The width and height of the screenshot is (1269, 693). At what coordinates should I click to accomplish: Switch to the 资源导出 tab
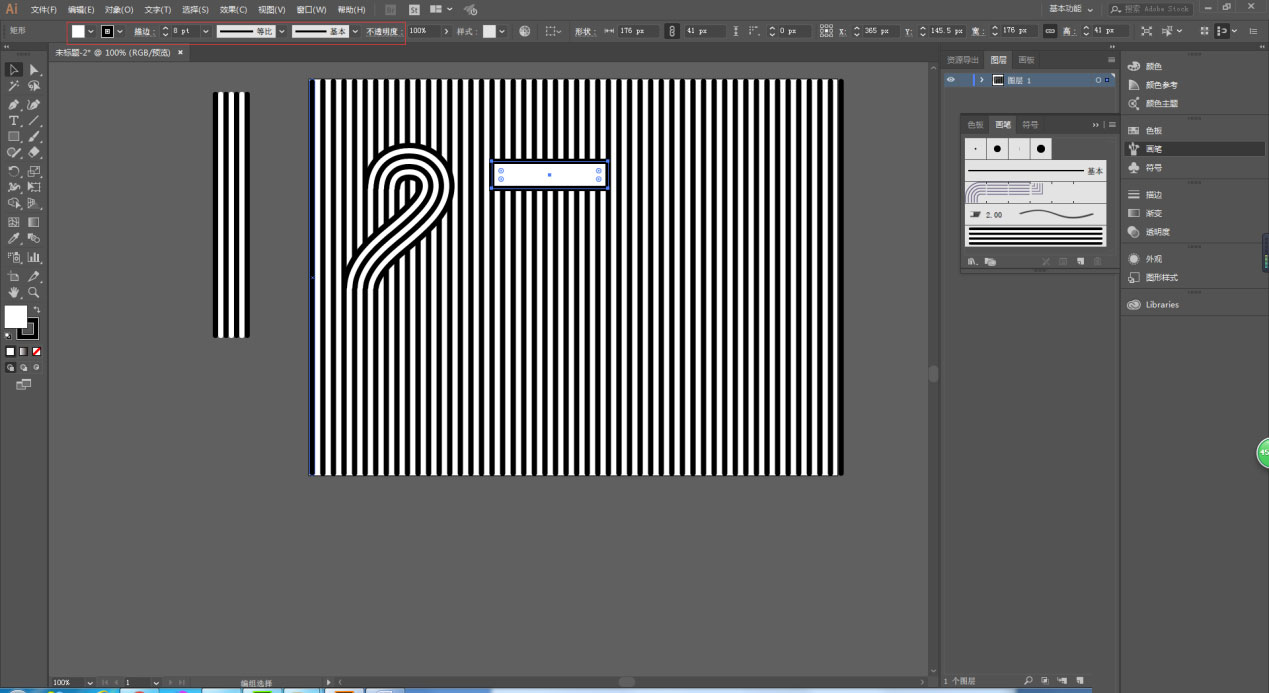click(x=963, y=60)
